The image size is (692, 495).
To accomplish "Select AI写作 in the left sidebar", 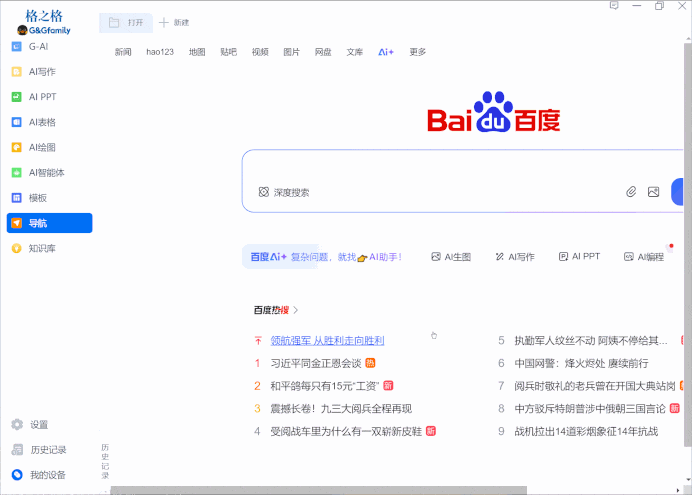I will click(x=41, y=72).
